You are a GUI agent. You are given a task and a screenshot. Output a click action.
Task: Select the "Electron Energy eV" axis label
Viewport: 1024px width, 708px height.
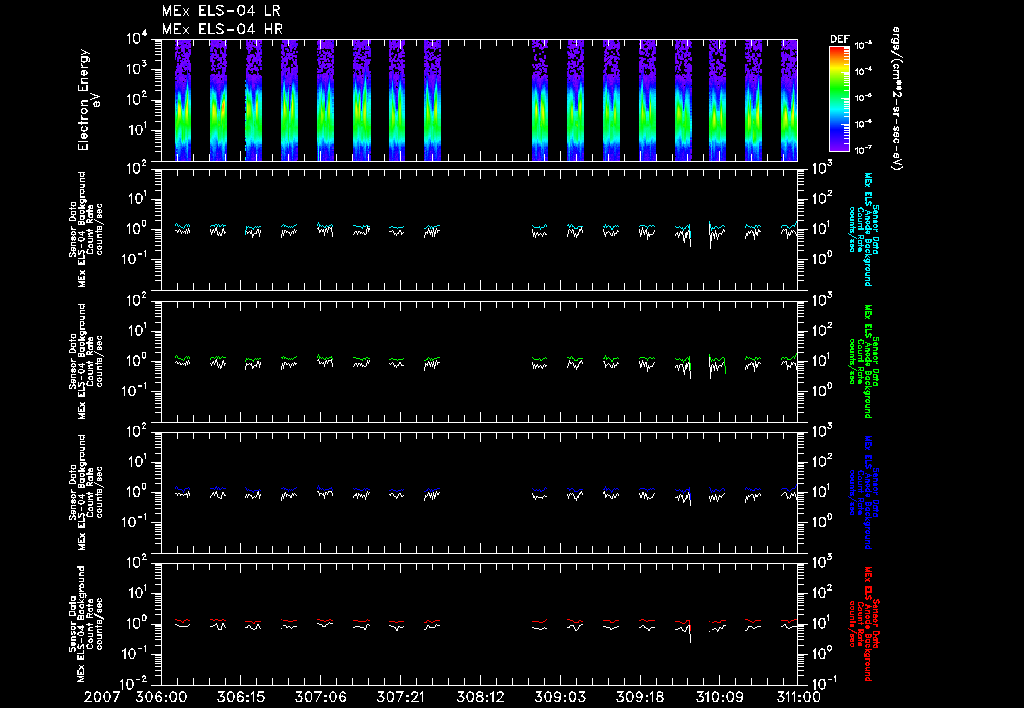(x=88, y=100)
